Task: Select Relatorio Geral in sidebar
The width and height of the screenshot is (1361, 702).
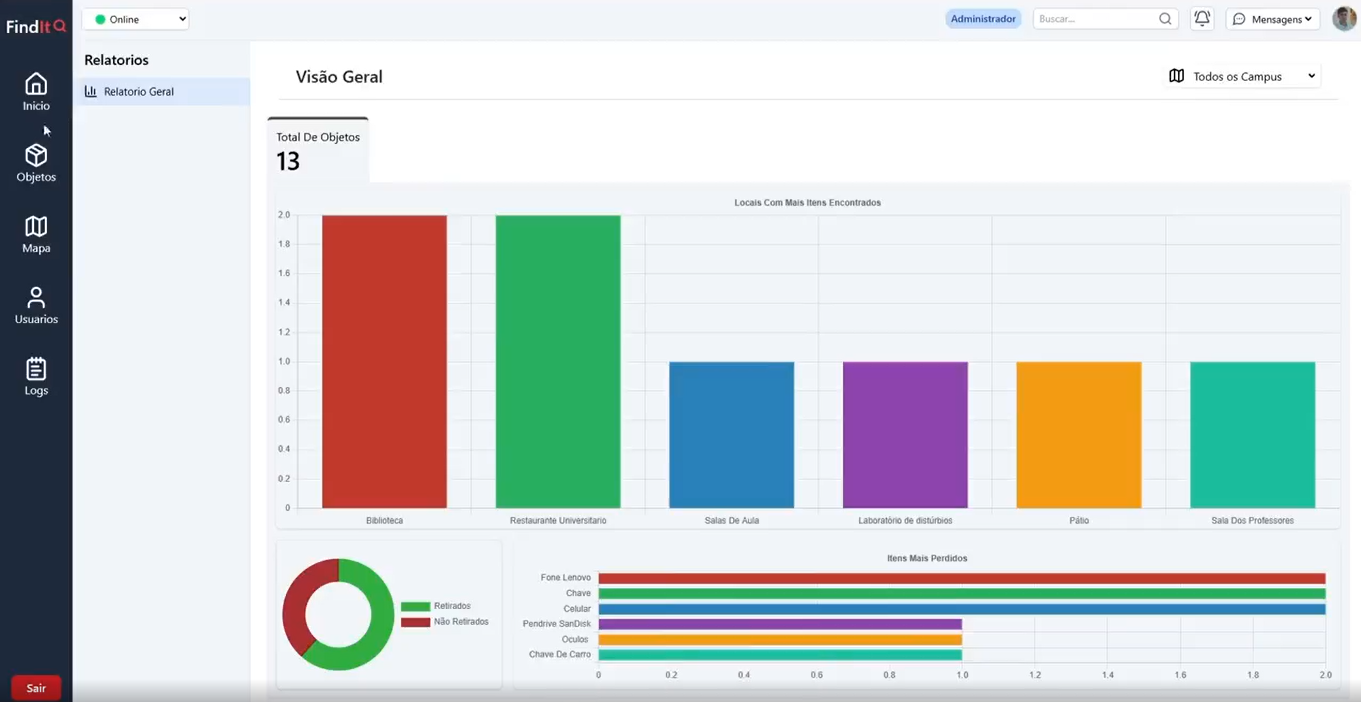Action: click(x=139, y=92)
